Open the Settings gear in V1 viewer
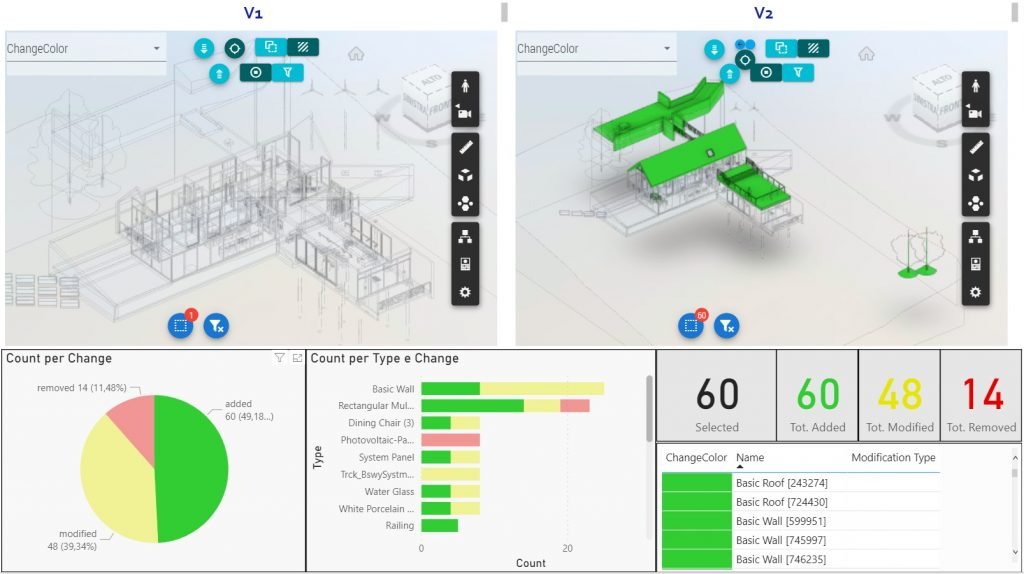1024x574 pixels. coord(465,292)
